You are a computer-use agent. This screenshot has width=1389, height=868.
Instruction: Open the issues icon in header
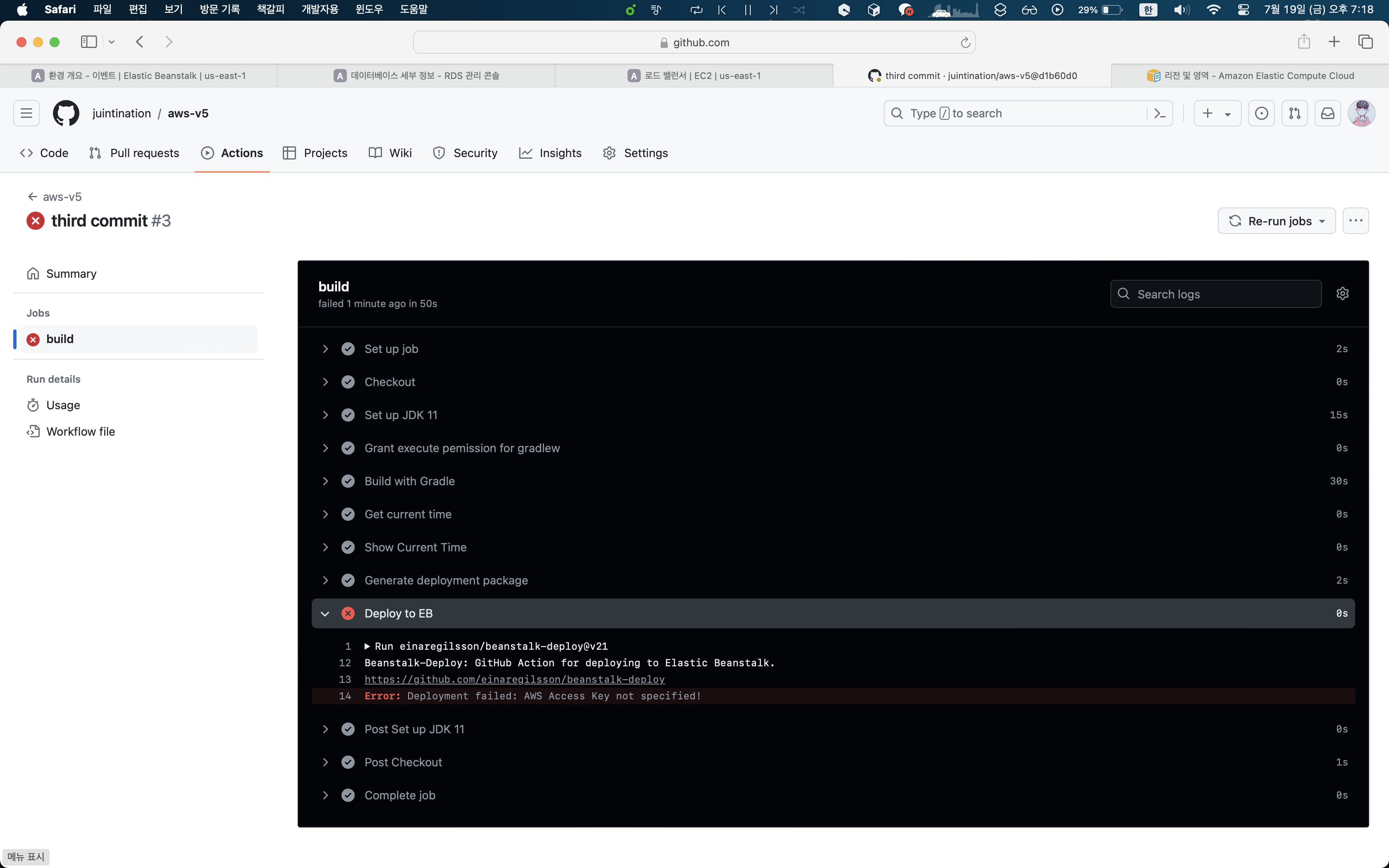pyautogui.click(x=1261, y=113)
